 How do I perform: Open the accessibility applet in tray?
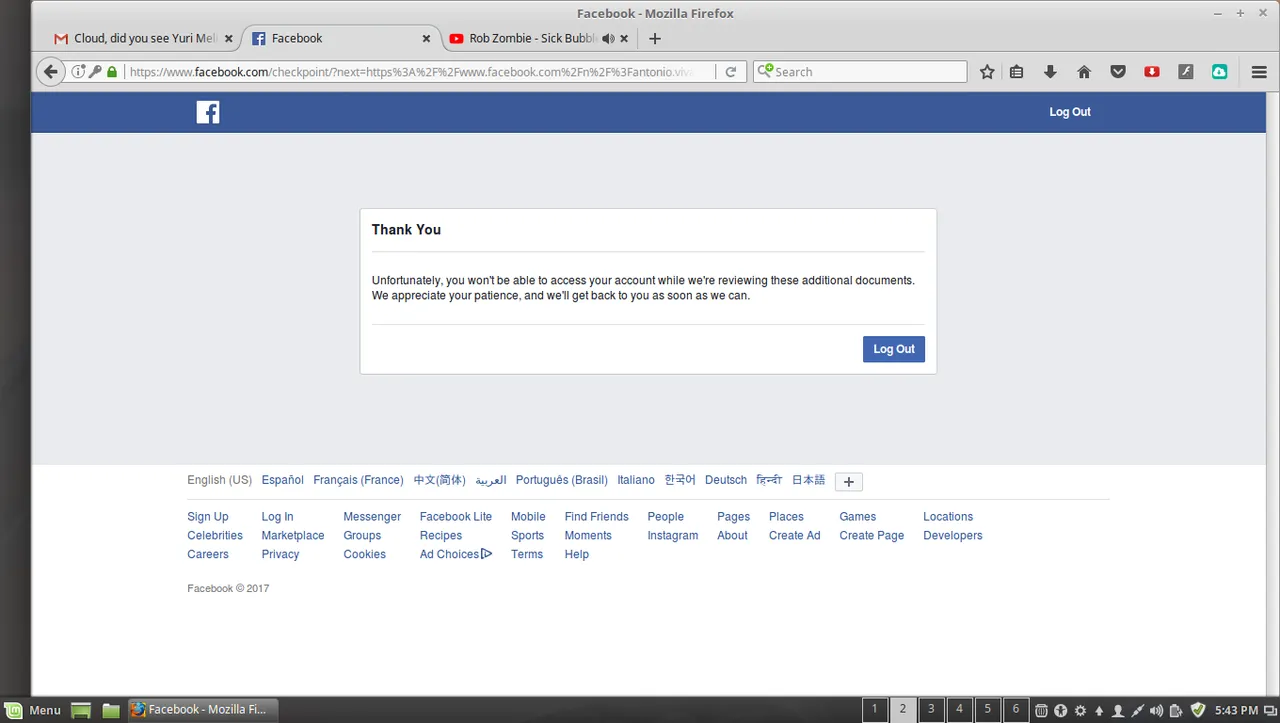[1061, 711]
